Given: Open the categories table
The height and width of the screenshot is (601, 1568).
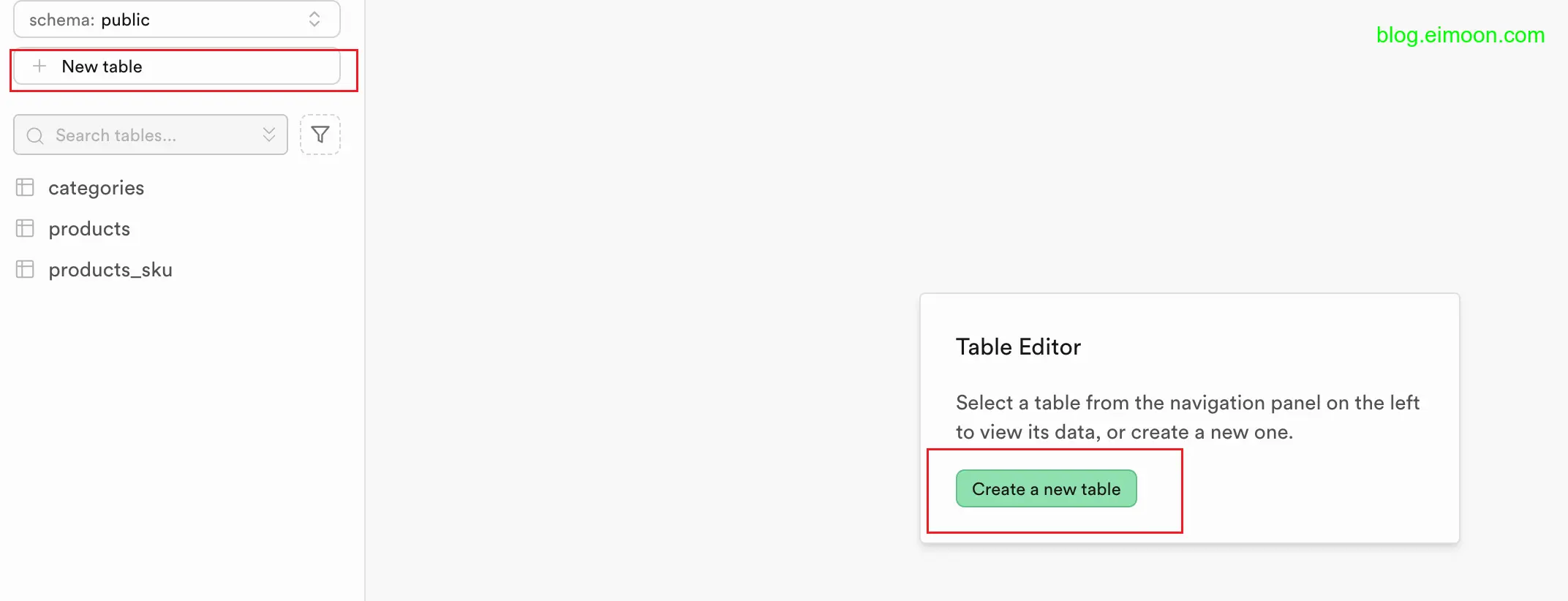Looking at the screenshot, I should tap(96, 188).
